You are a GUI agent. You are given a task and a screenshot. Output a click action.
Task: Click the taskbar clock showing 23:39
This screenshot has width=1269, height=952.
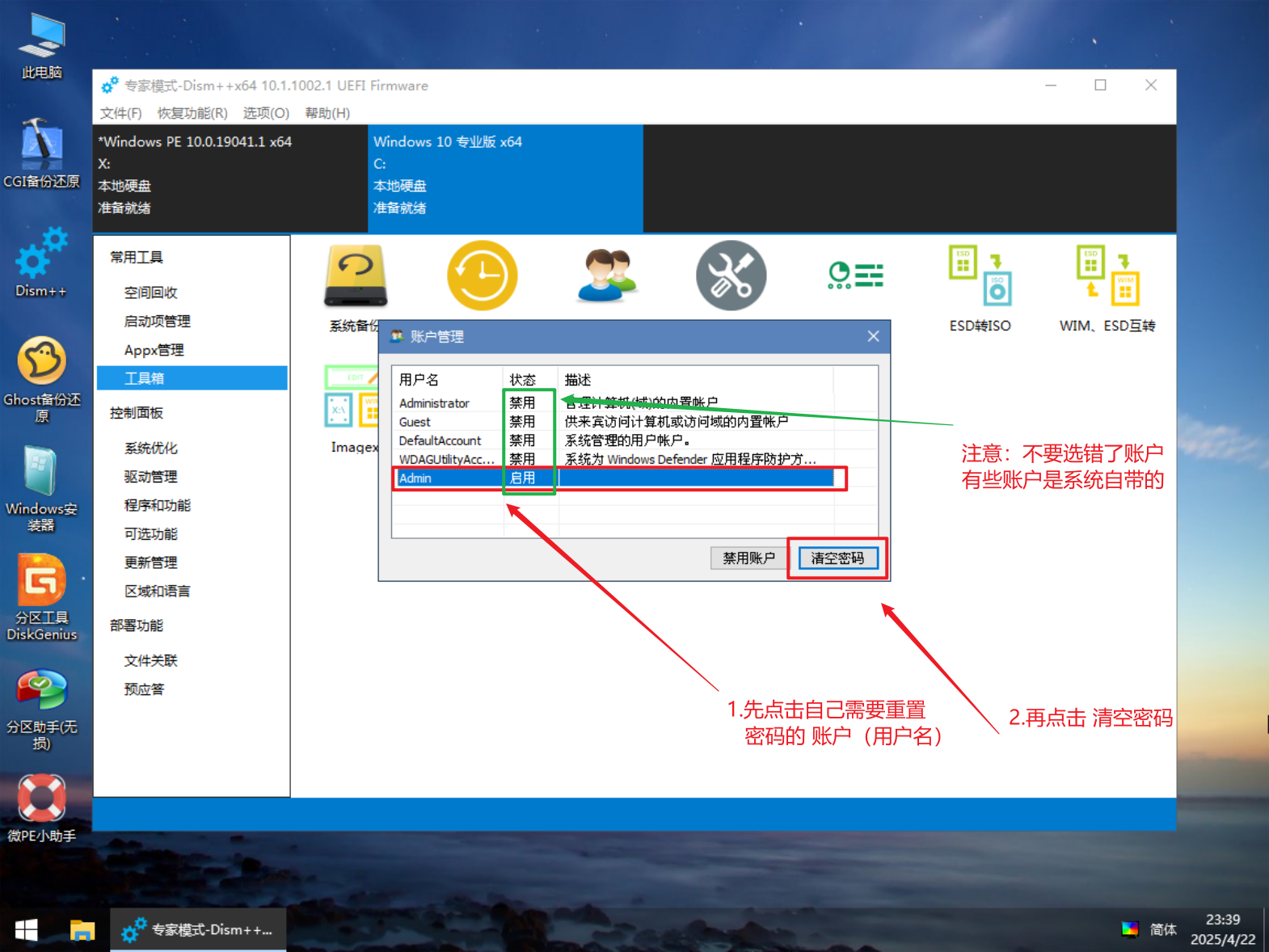tap(1222, 929)
